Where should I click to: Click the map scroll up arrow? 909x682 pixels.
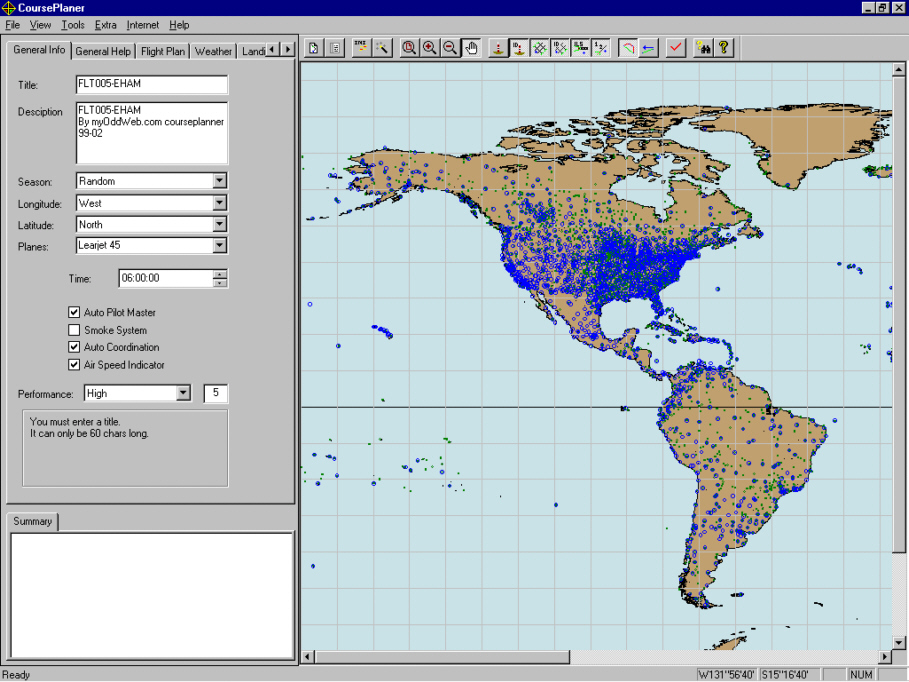point(899,69)
